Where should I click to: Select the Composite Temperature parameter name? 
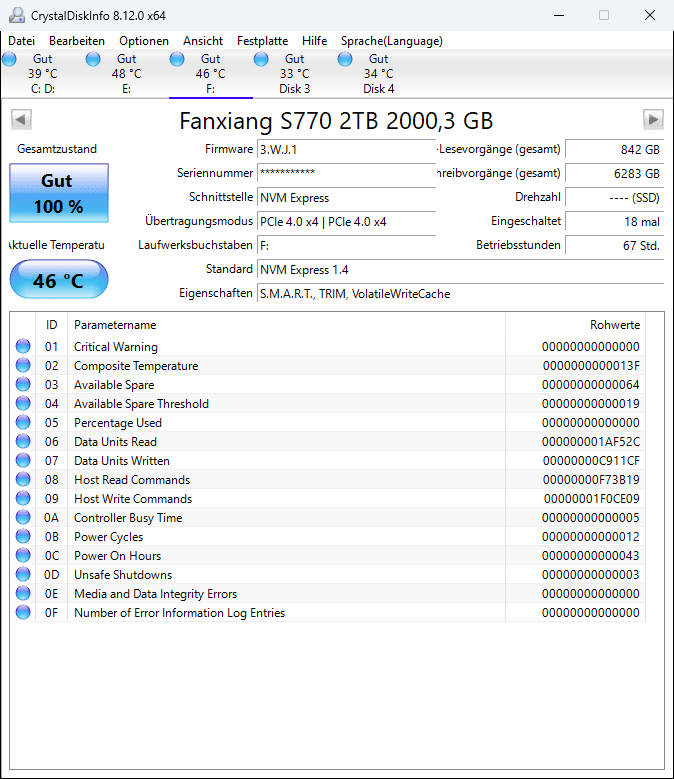pyautogui.click(x=136, y=366)
